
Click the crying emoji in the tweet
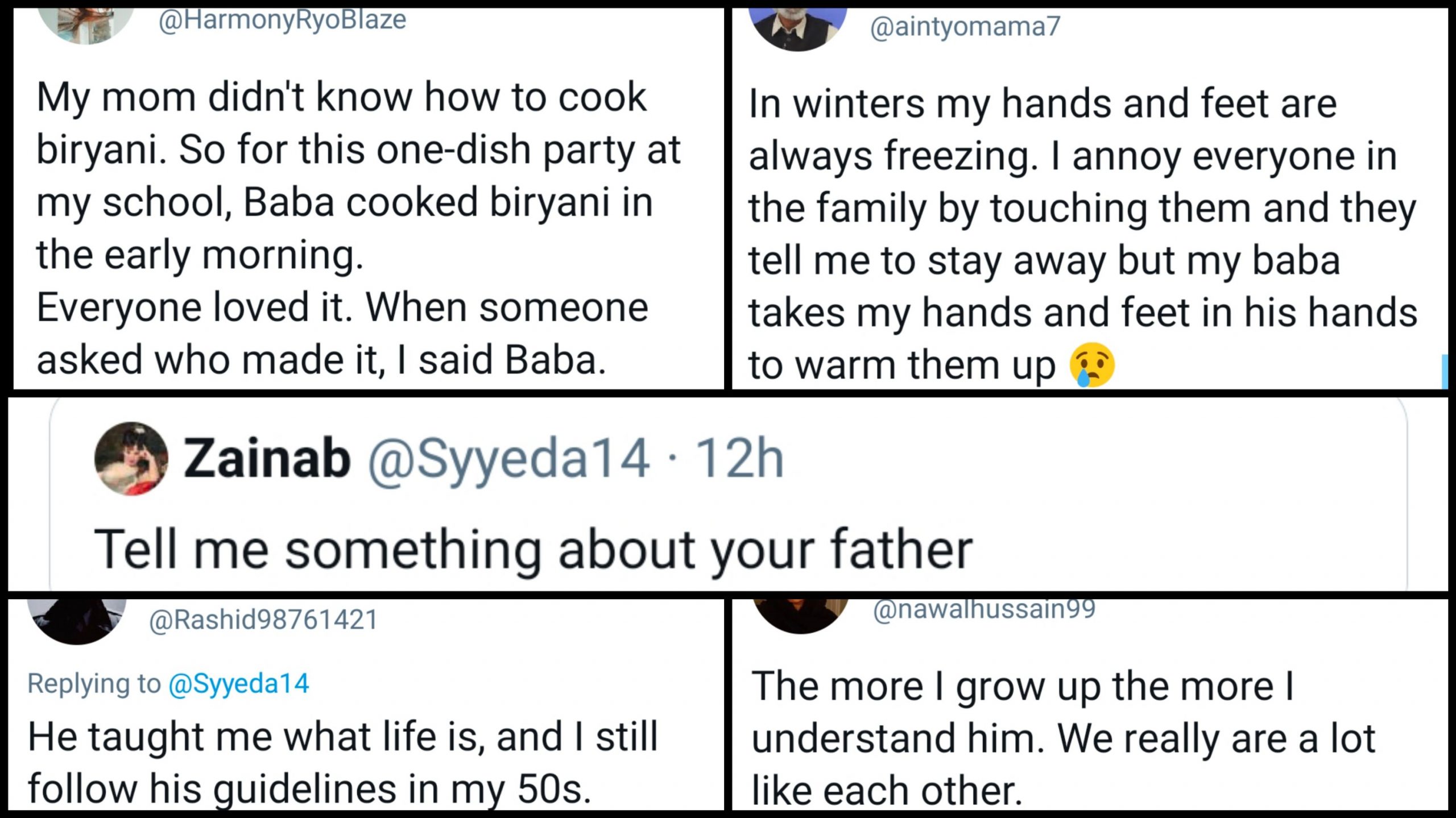tap(1092, 365)
